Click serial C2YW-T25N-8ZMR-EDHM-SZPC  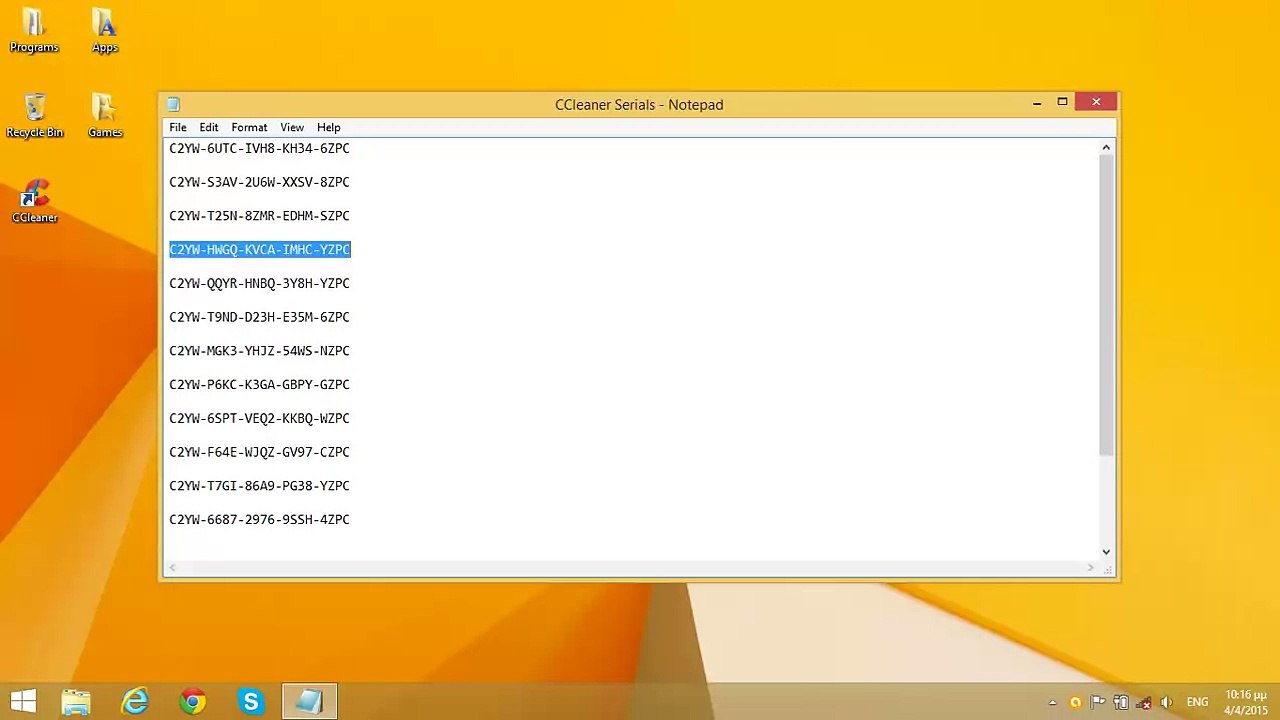click(259, 216)
